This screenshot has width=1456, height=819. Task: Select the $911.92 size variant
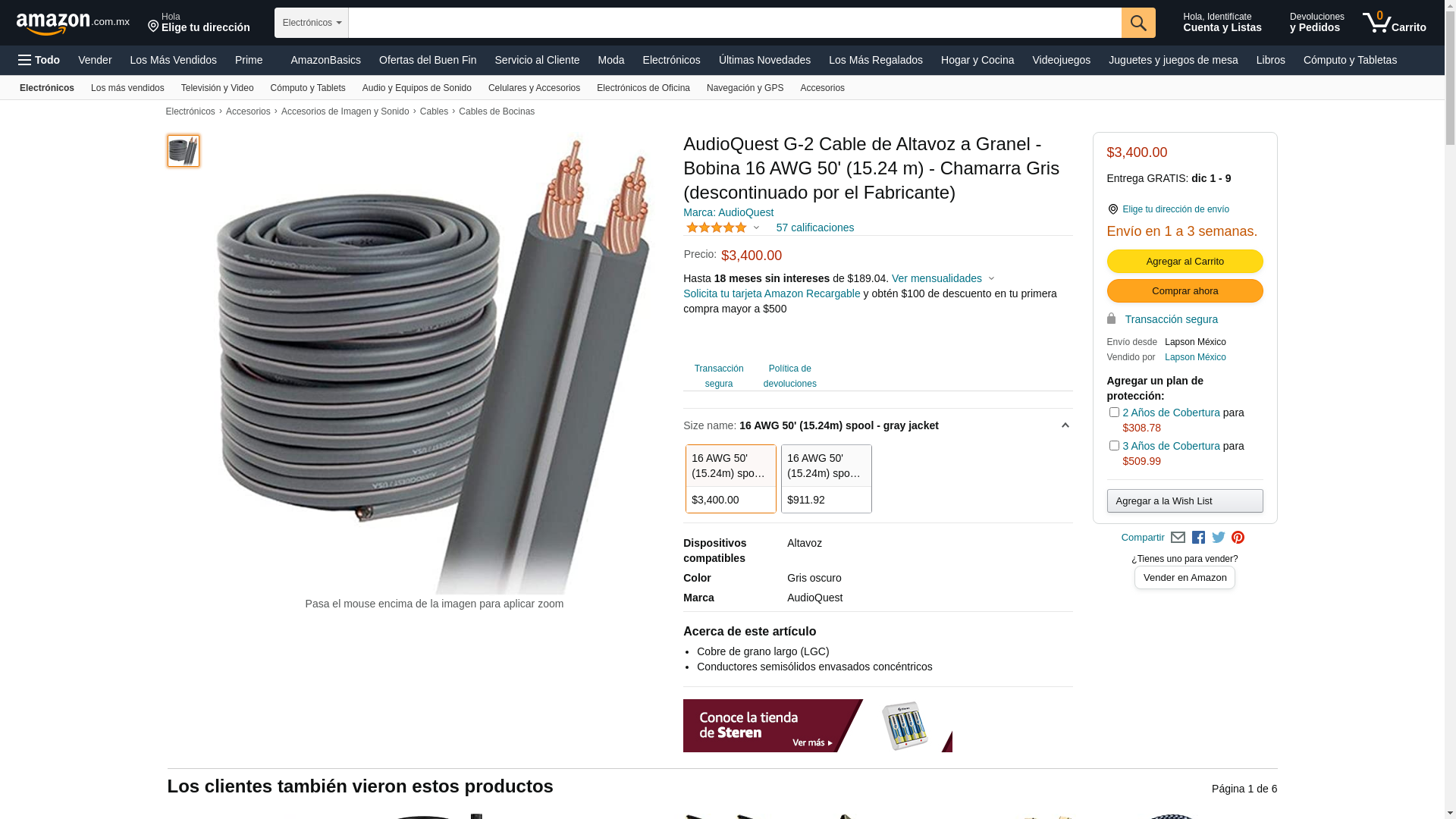(x=827, y=479)
